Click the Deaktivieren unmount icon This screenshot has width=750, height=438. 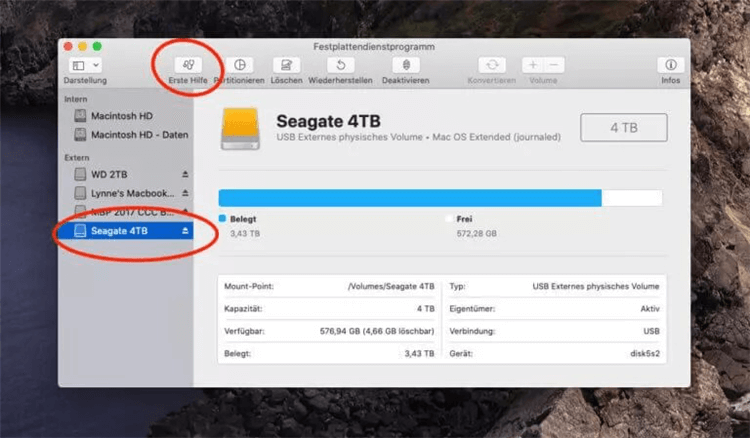pos(406,65)
